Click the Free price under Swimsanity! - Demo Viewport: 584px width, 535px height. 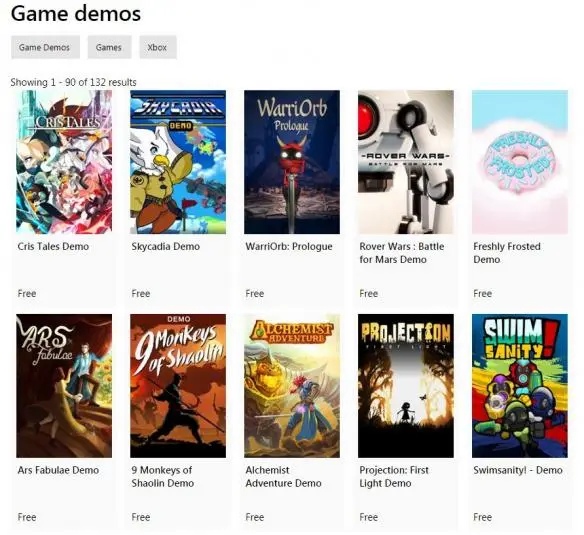(x=483, y=517)
